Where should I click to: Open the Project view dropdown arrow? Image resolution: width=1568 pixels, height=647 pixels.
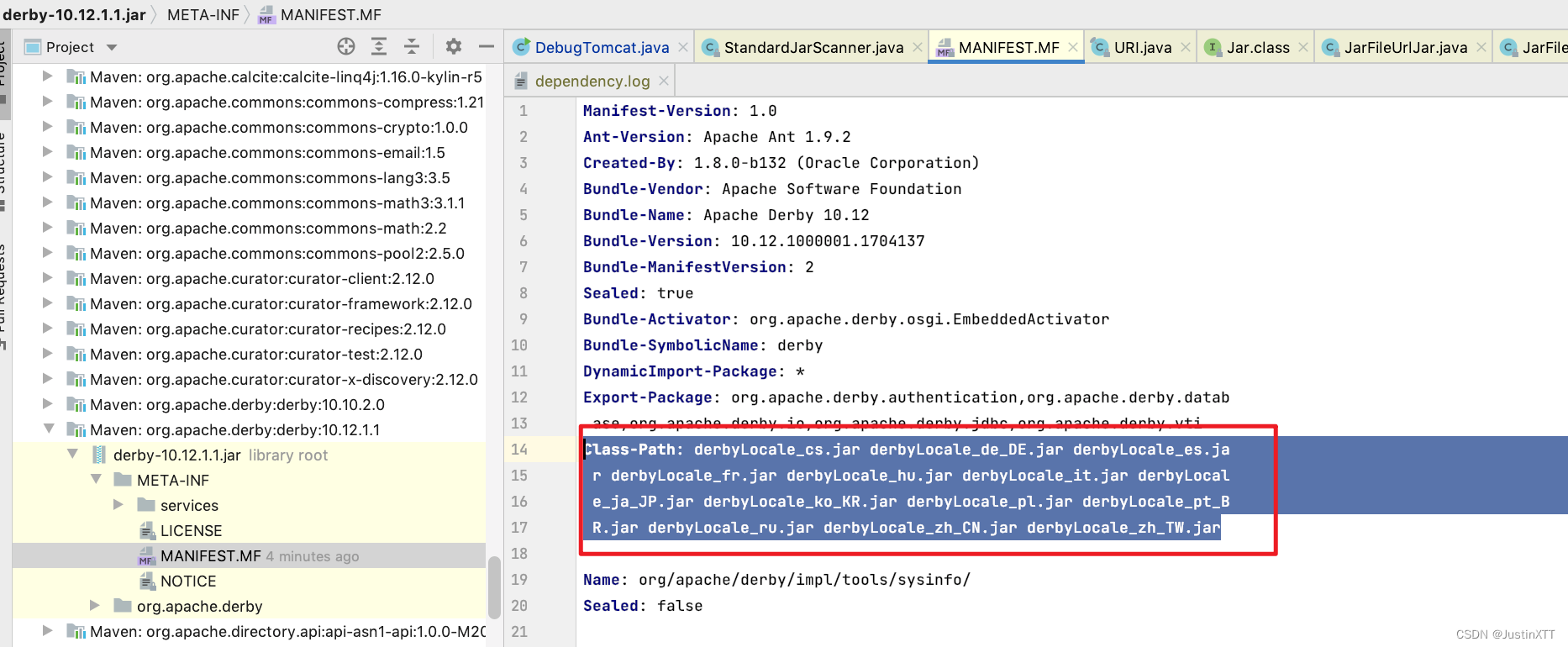[x=112, y=48]
